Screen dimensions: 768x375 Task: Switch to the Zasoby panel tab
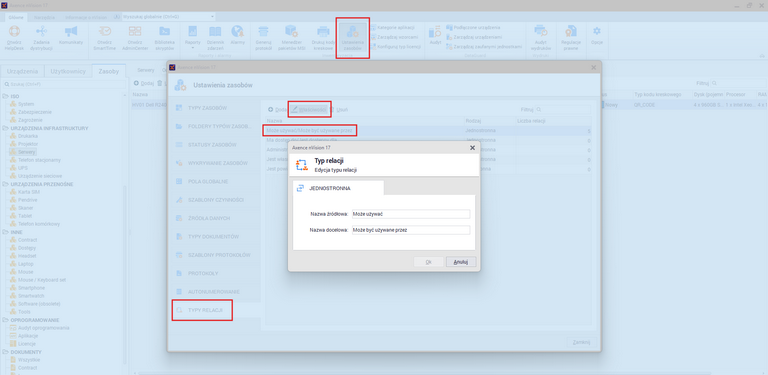coord(109,71)
